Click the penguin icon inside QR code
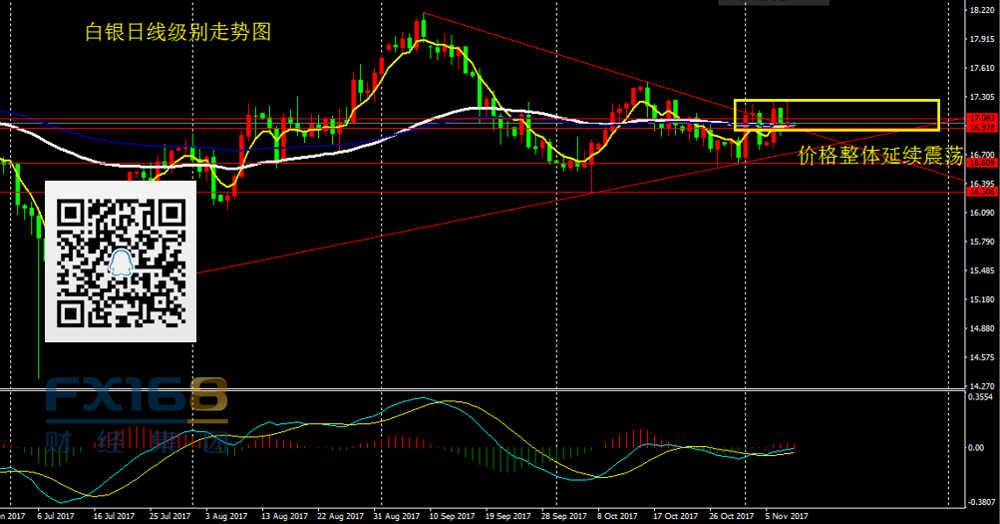Image resolution: width=1000 pixels, height=524 pixels. pyautogui.click(x=121, y=264)
